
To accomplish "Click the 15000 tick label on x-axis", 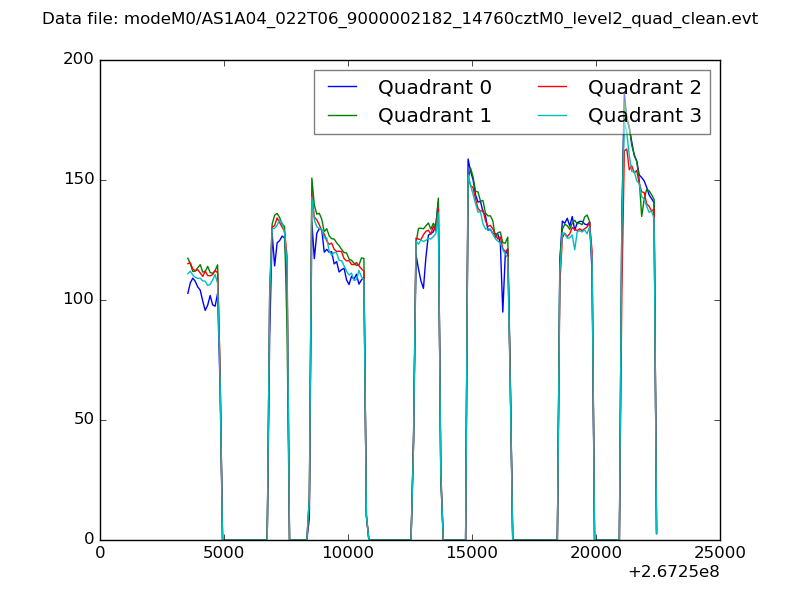I will coord(472,552).
